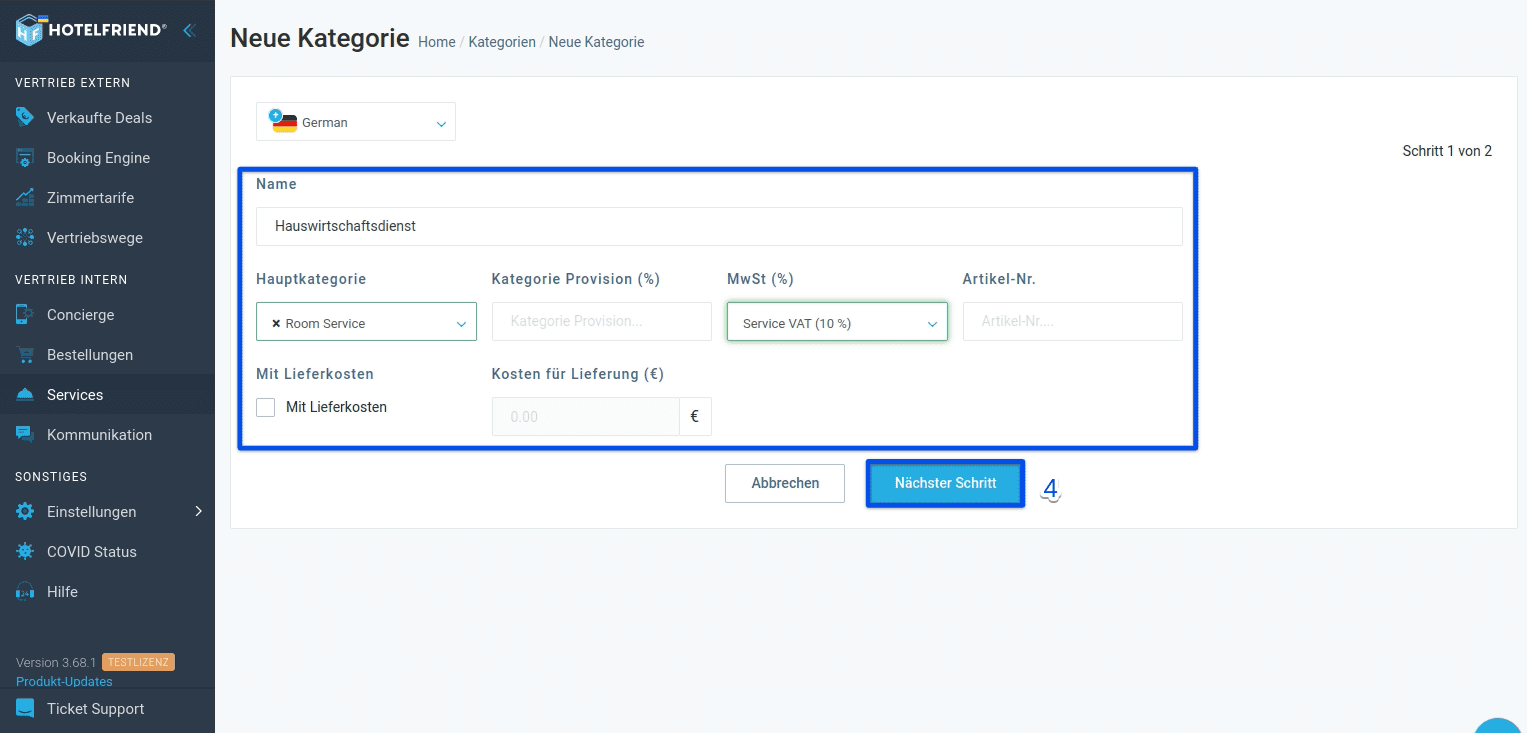
Task: Select the Concierge icon
Action: 24,314
